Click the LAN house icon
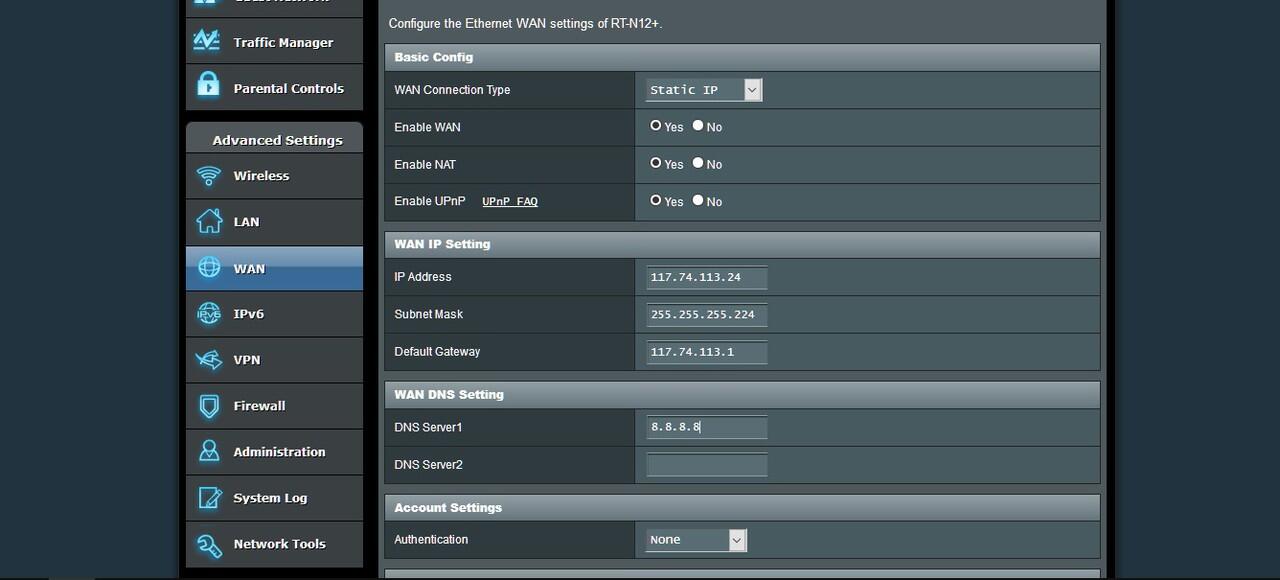This screenshot has height=580, width=1280. pyautogui.click(x=209, y=221)
